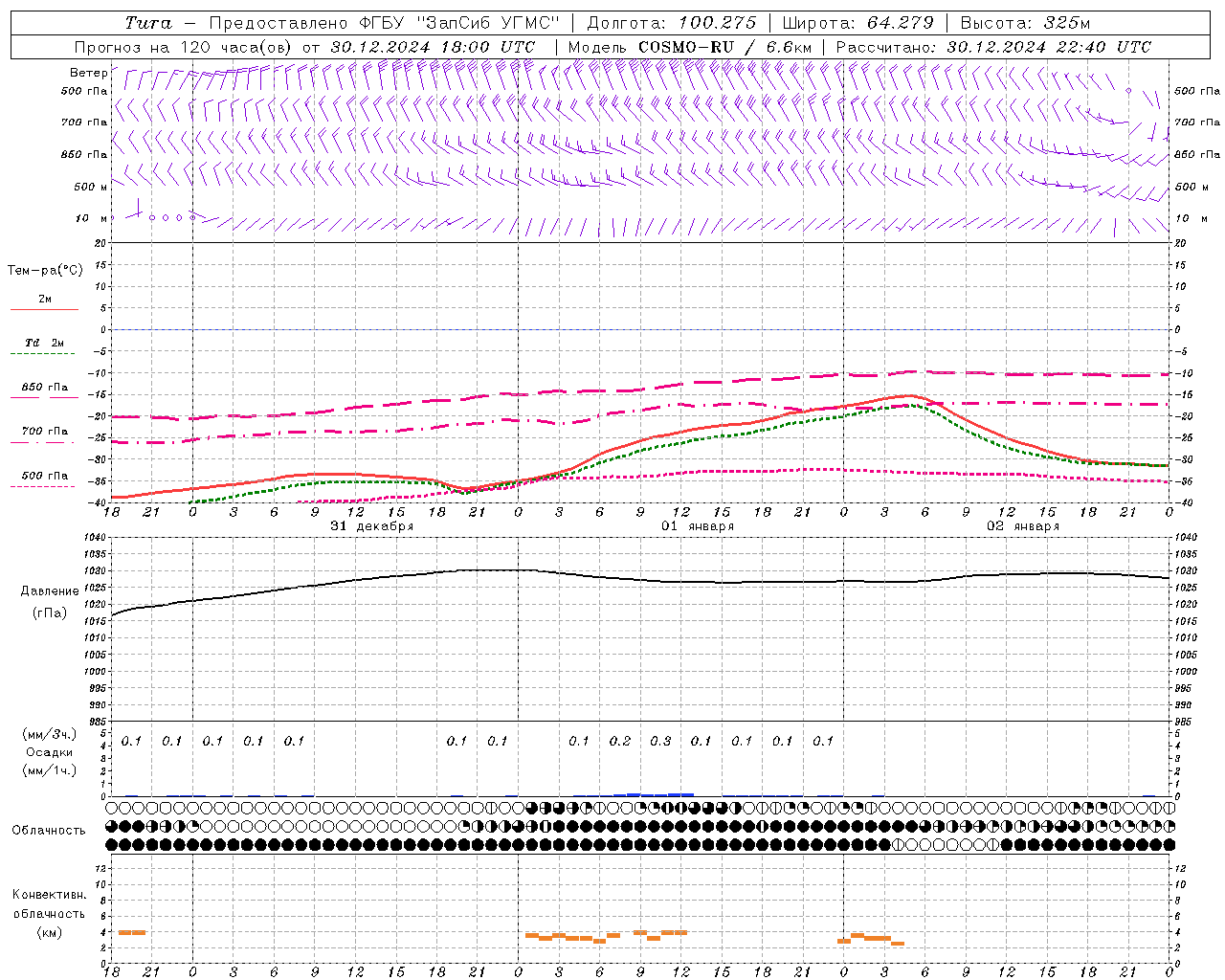The height and width of the screenshot is (980, 1225).
Task: Select the "Тем-ра(°C)" panel label
Action: [45, 271]
